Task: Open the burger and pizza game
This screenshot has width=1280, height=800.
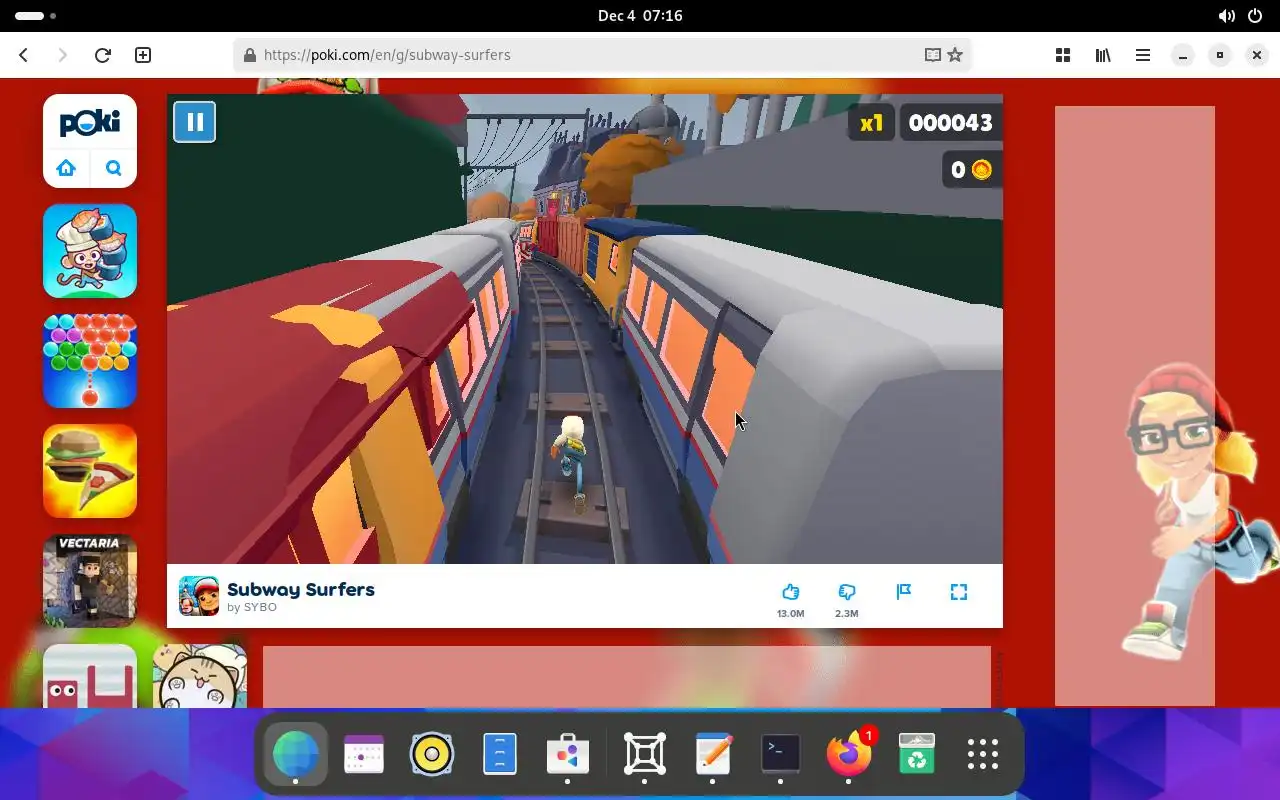Action: click(x=90, y=471)
